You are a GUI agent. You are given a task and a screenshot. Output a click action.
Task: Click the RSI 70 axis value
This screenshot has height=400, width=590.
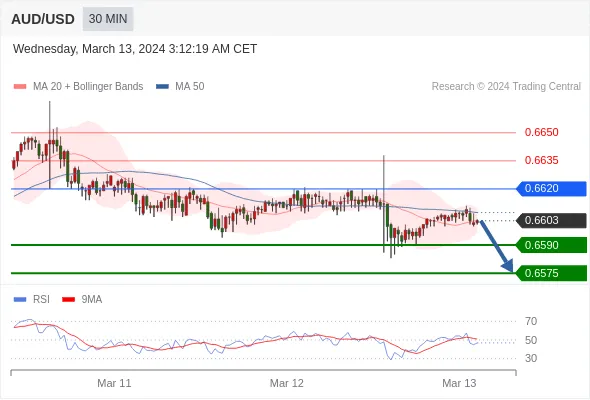tap(531, 321)
